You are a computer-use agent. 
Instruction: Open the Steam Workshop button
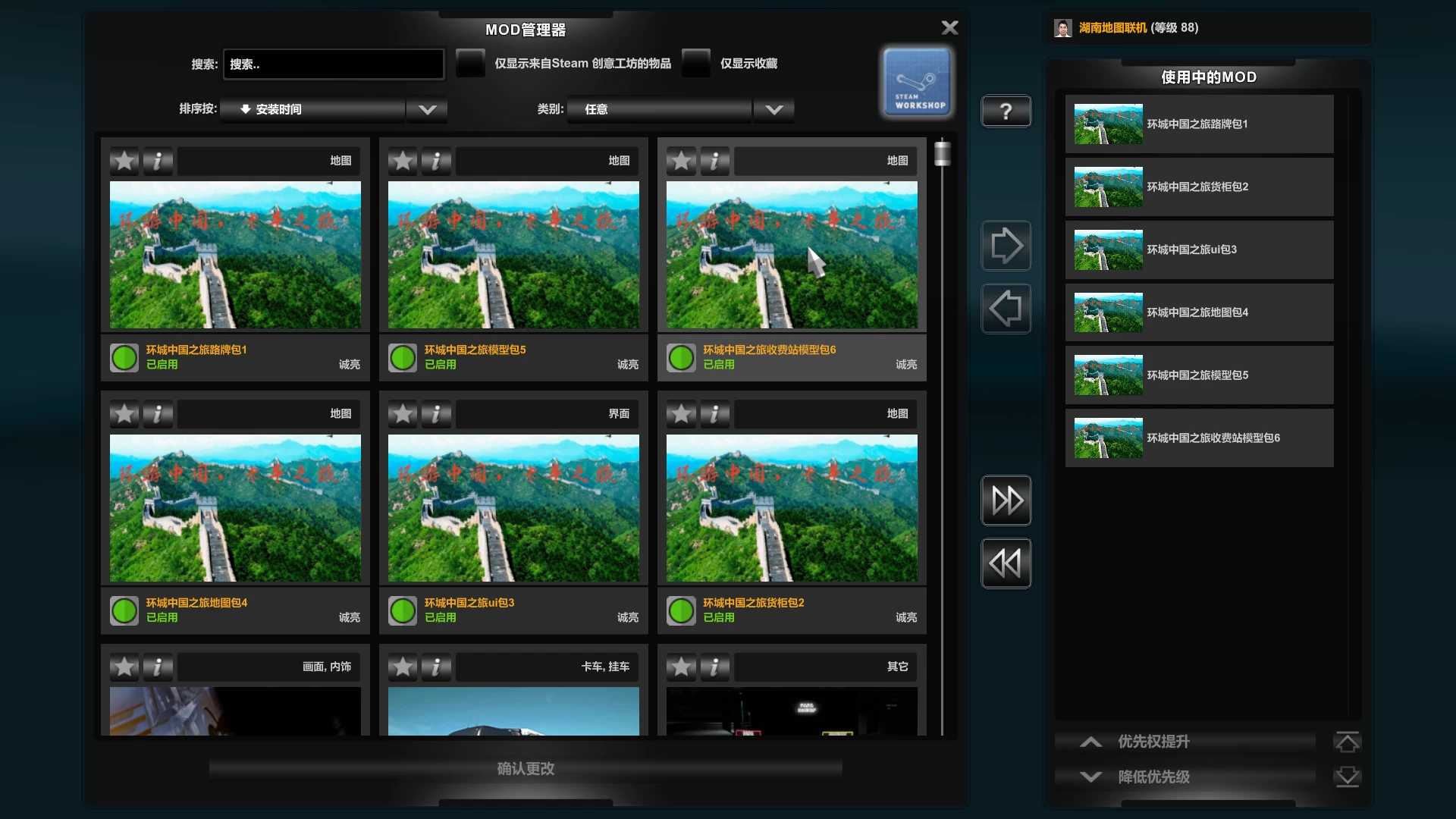point(918,83)
